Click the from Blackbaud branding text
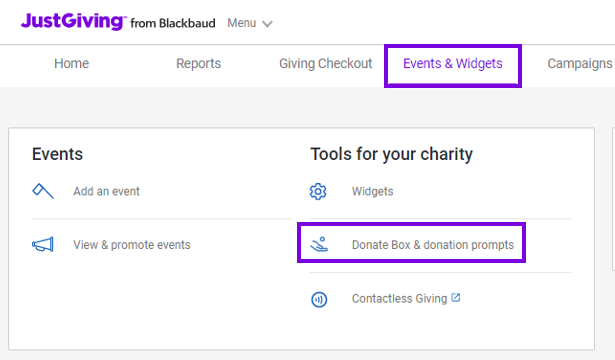This screenshot has height=360, width=615. (173, 24)
